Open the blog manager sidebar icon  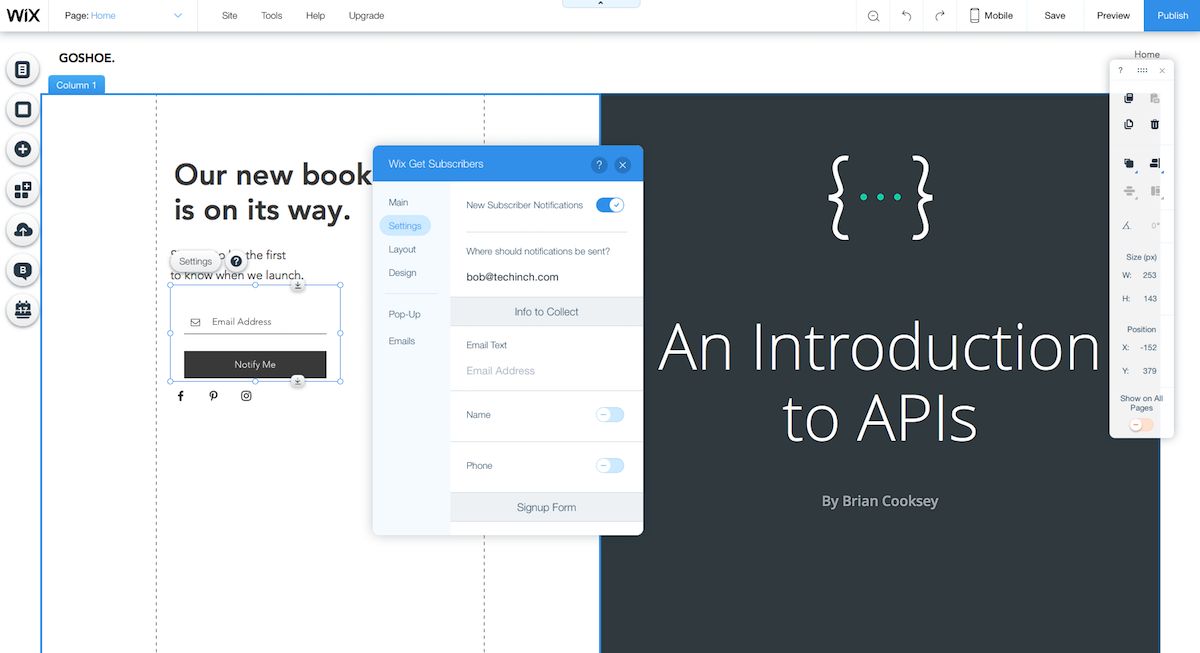[x=23, y=270]
